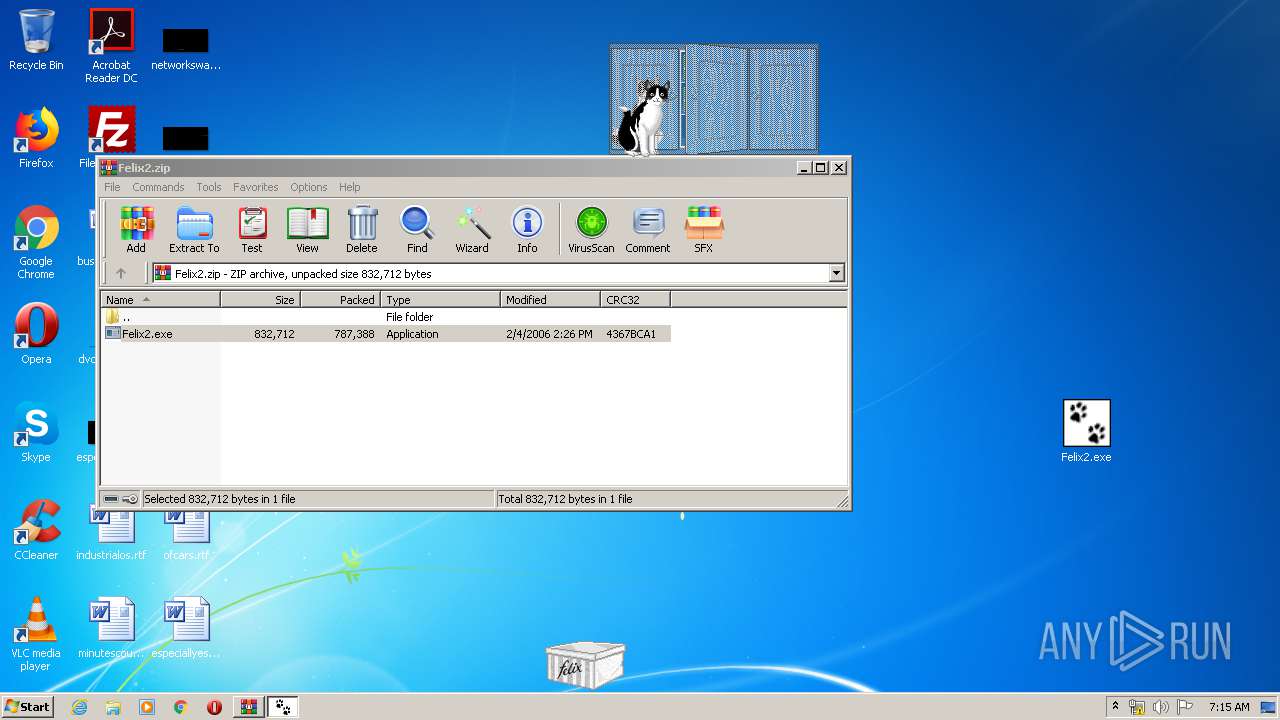Open Windows Explorer folder taskbar icon
Image resolution: width=1280 pixels, height=720 pixels.
tap(113, 707)
